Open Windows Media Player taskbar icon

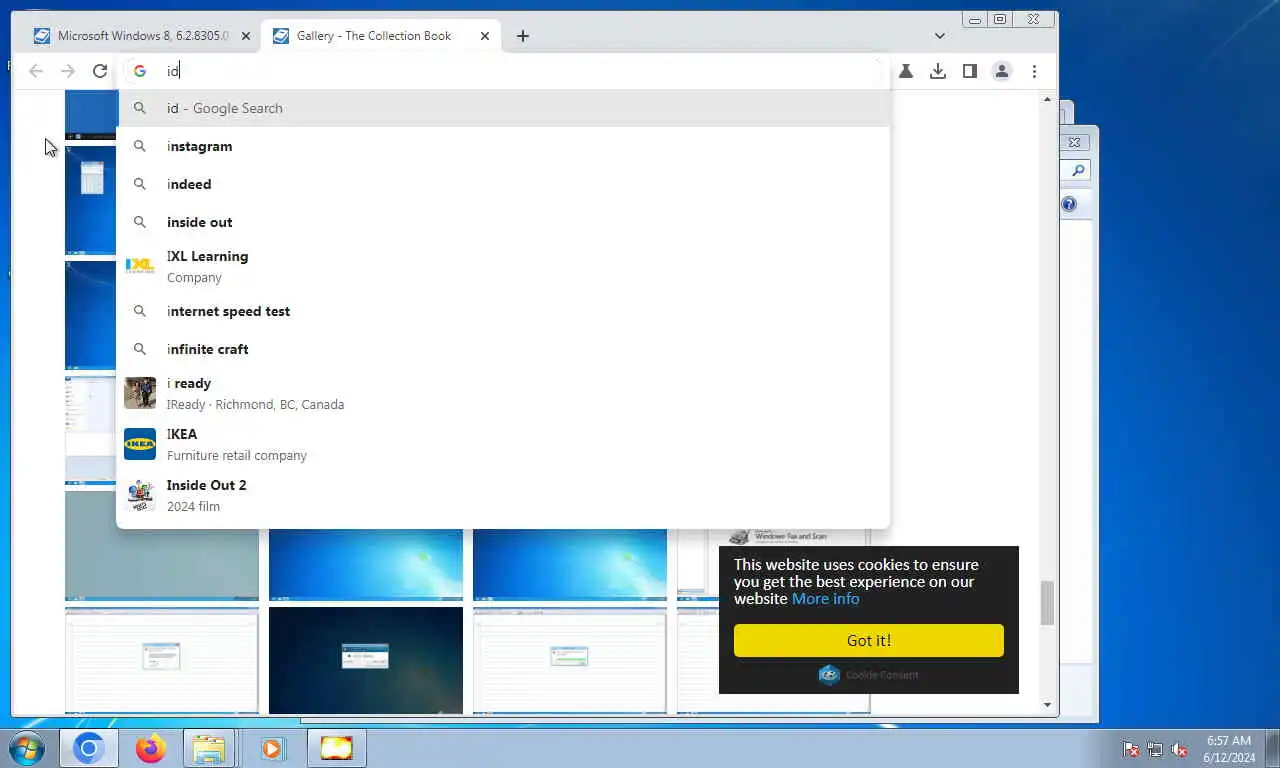(272, 748)
